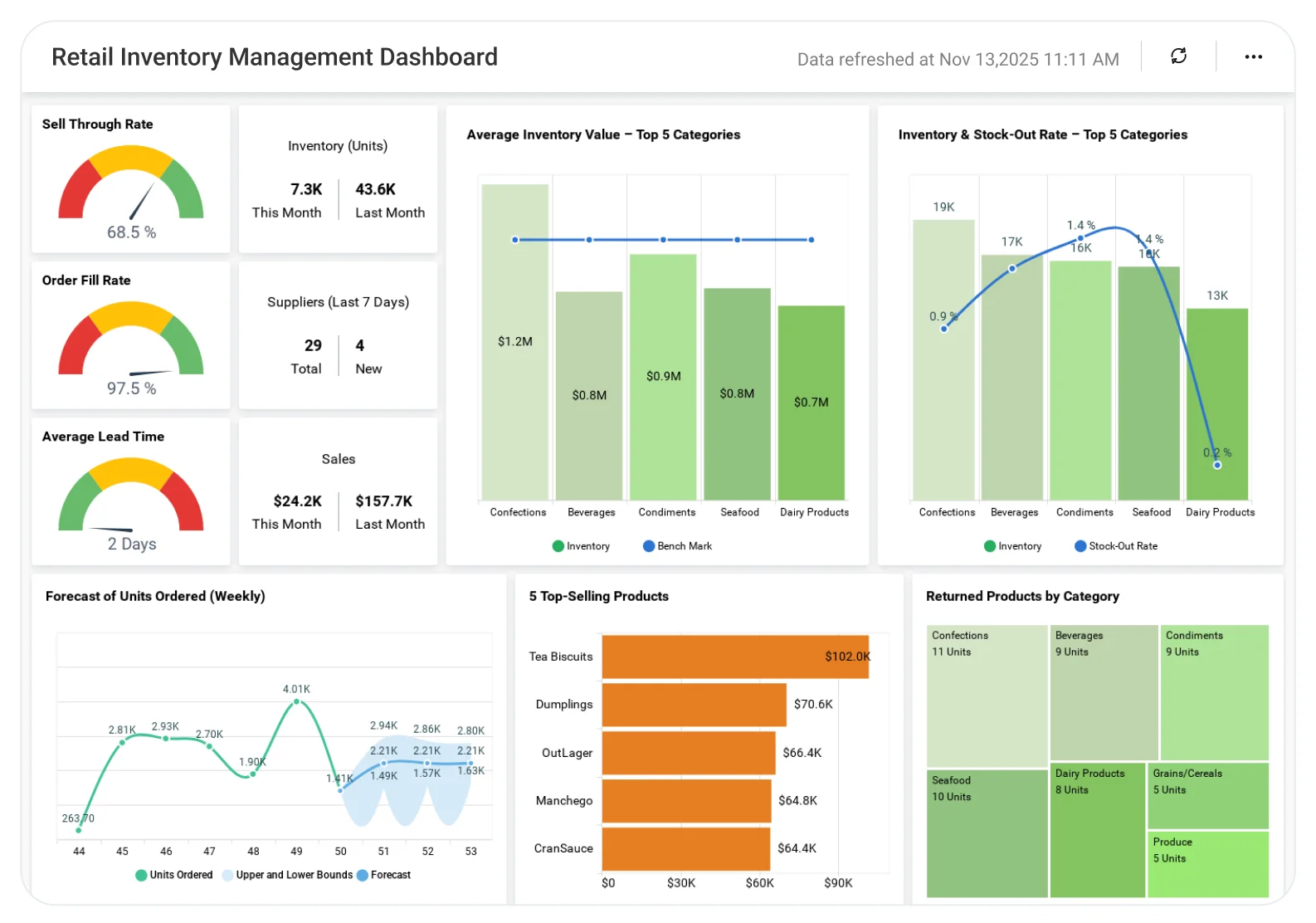Click the Dairy Products $0.7M inventory bar

(x=812, y=403)
